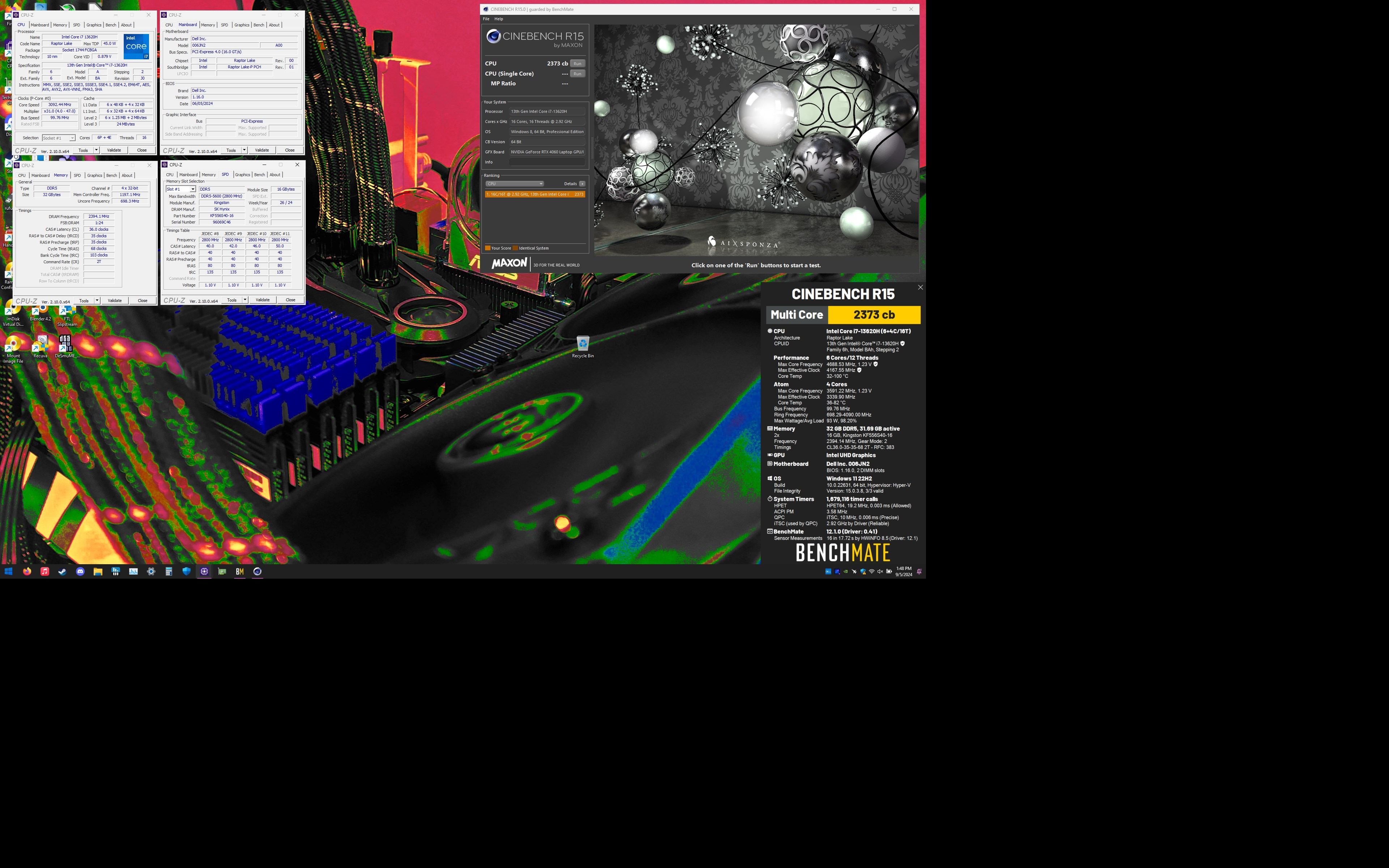Image resolution: width=1389 pixels, height=868 pixels.
Task: Click the DRAM Frequency 2394.1 MHz value
Action: click(99, 216)
